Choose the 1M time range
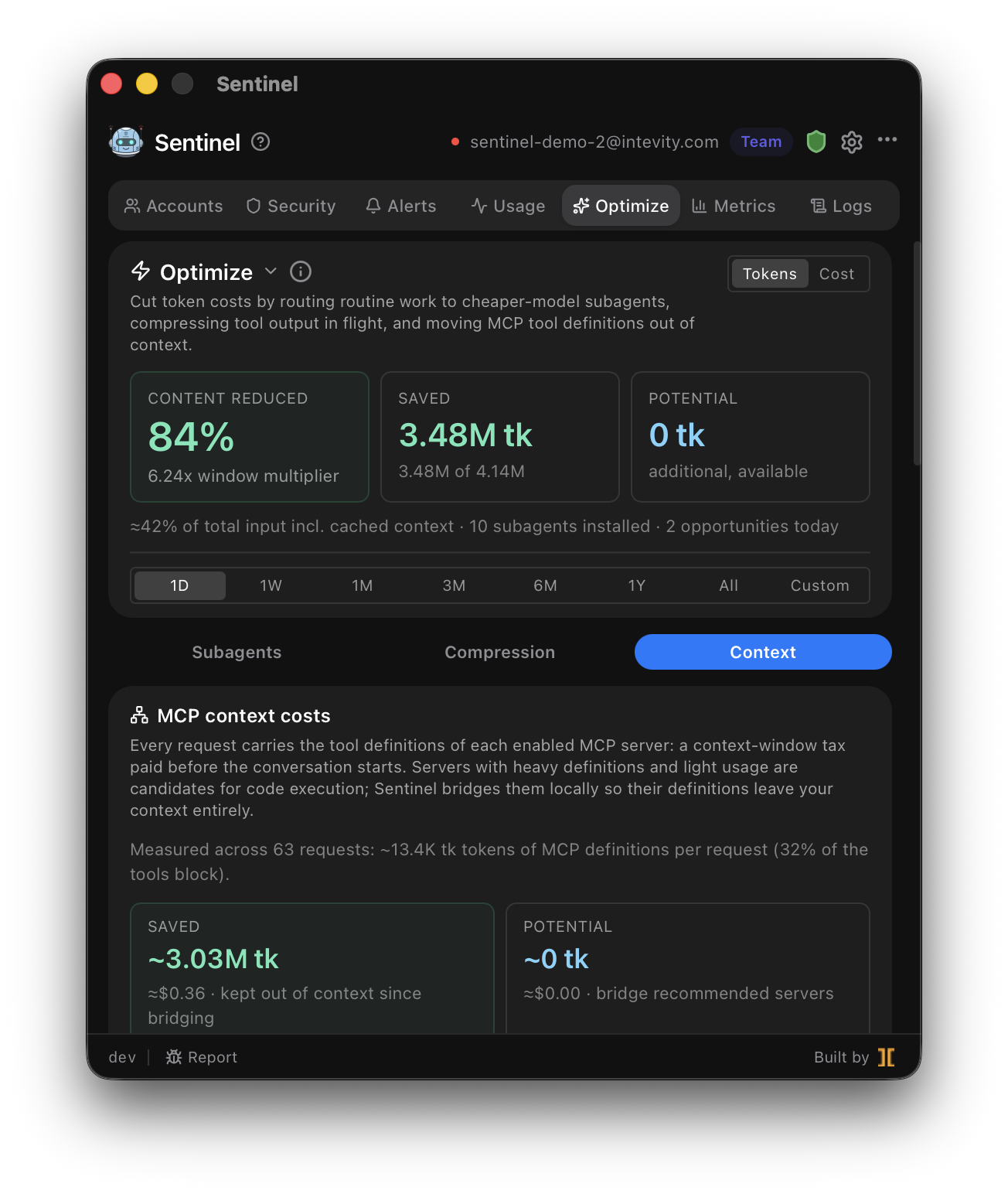Image resolution: width=1008 pixels, height=1194 pixels. tap(363, 585)
